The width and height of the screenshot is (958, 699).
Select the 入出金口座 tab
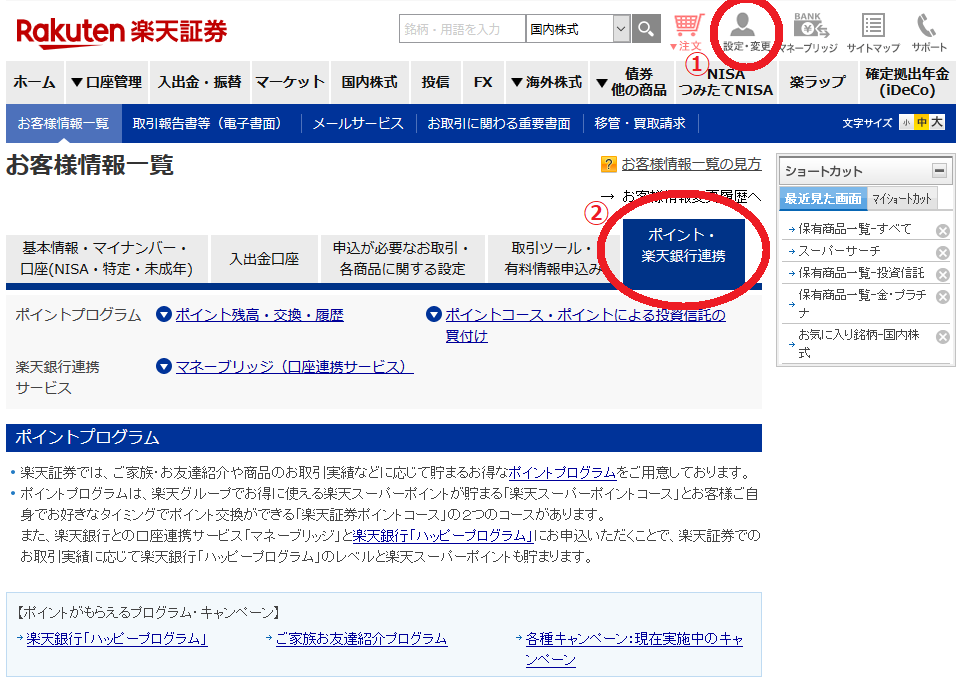click(264, 259)
